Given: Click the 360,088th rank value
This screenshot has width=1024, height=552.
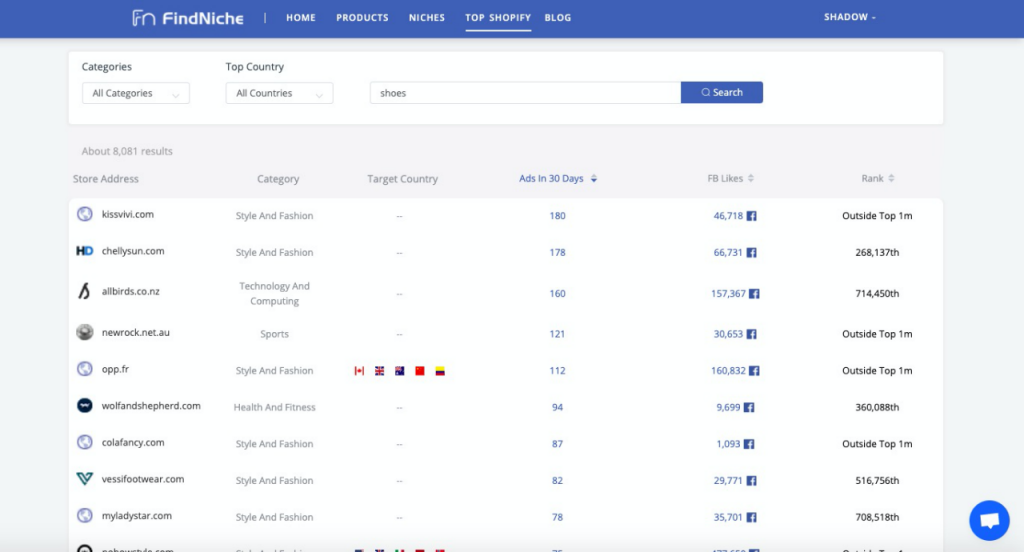Looking at the screenshot, I should [x=877, y=407].
